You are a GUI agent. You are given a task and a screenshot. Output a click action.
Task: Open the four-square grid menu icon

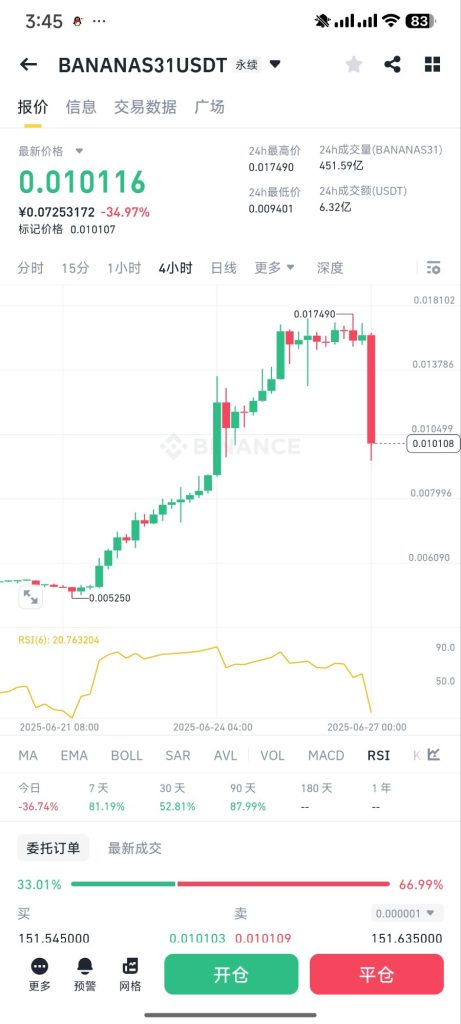432,64
